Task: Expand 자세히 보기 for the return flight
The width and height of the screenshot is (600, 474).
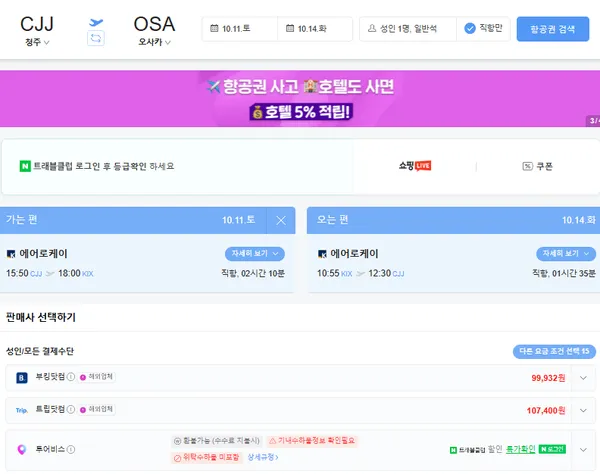Action: click(x=566, y=254)
